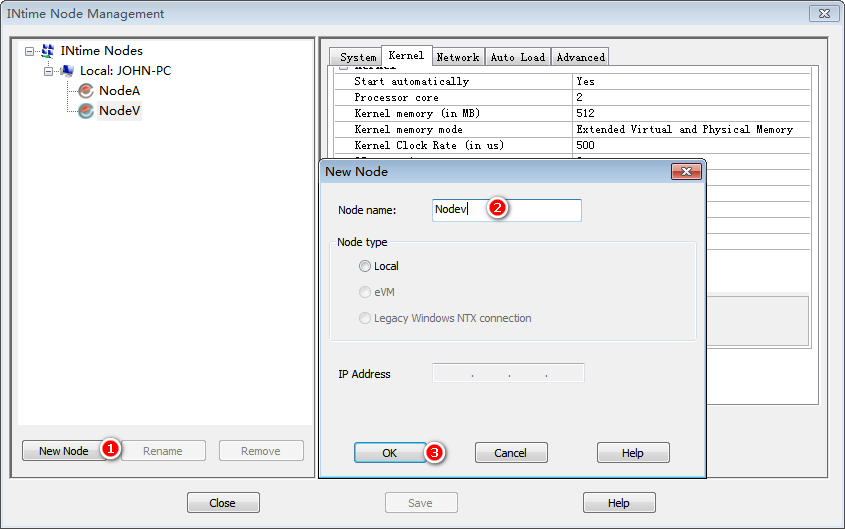Select the Processor core property row
Screen dimensions: 845x529
[572, 98]
